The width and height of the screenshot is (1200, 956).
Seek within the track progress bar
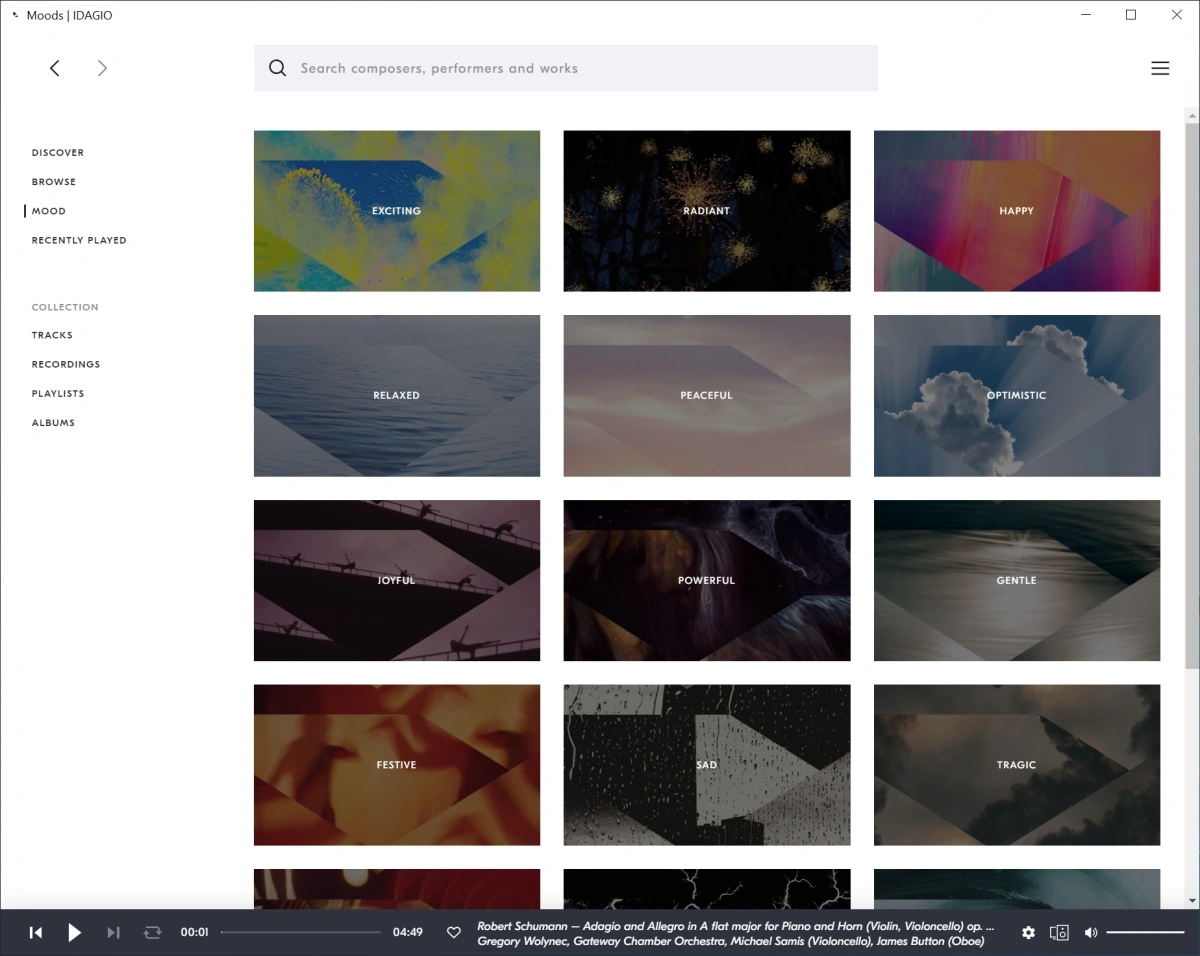pos(301,932)
